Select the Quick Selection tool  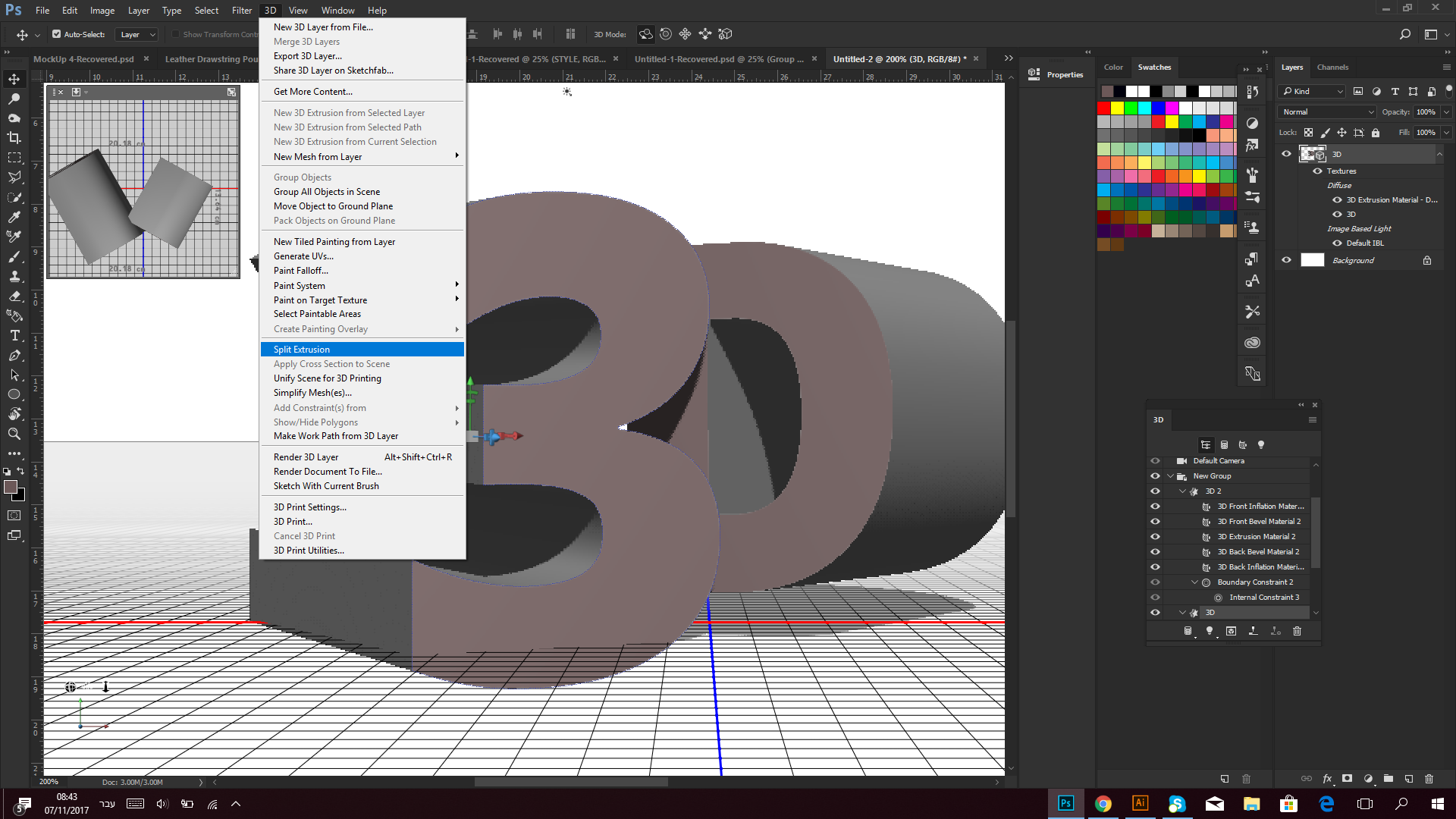tap(14, 196)
